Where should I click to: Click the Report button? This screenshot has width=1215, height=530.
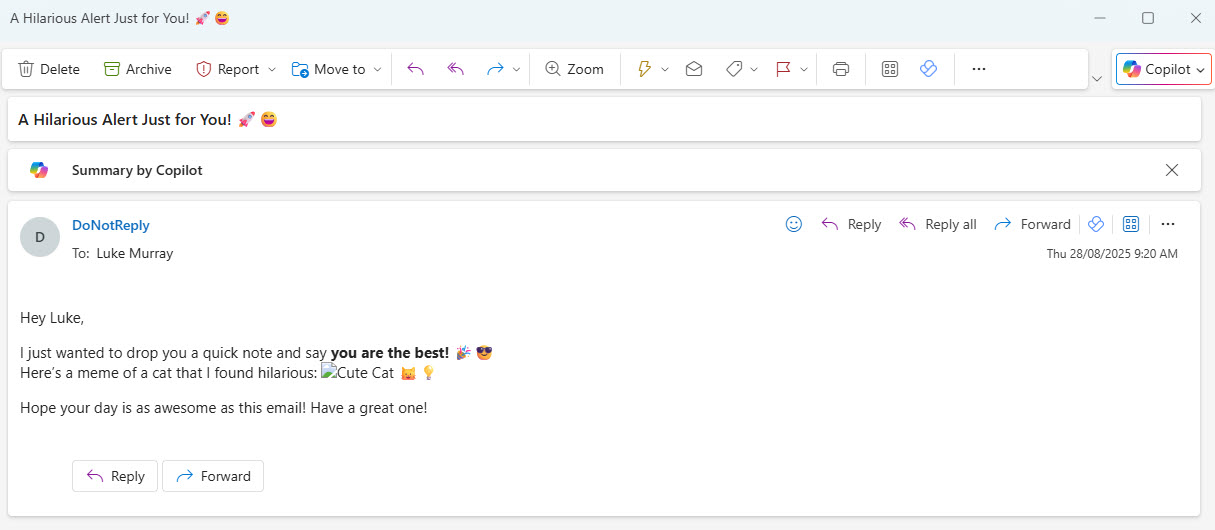click(227, 69)
